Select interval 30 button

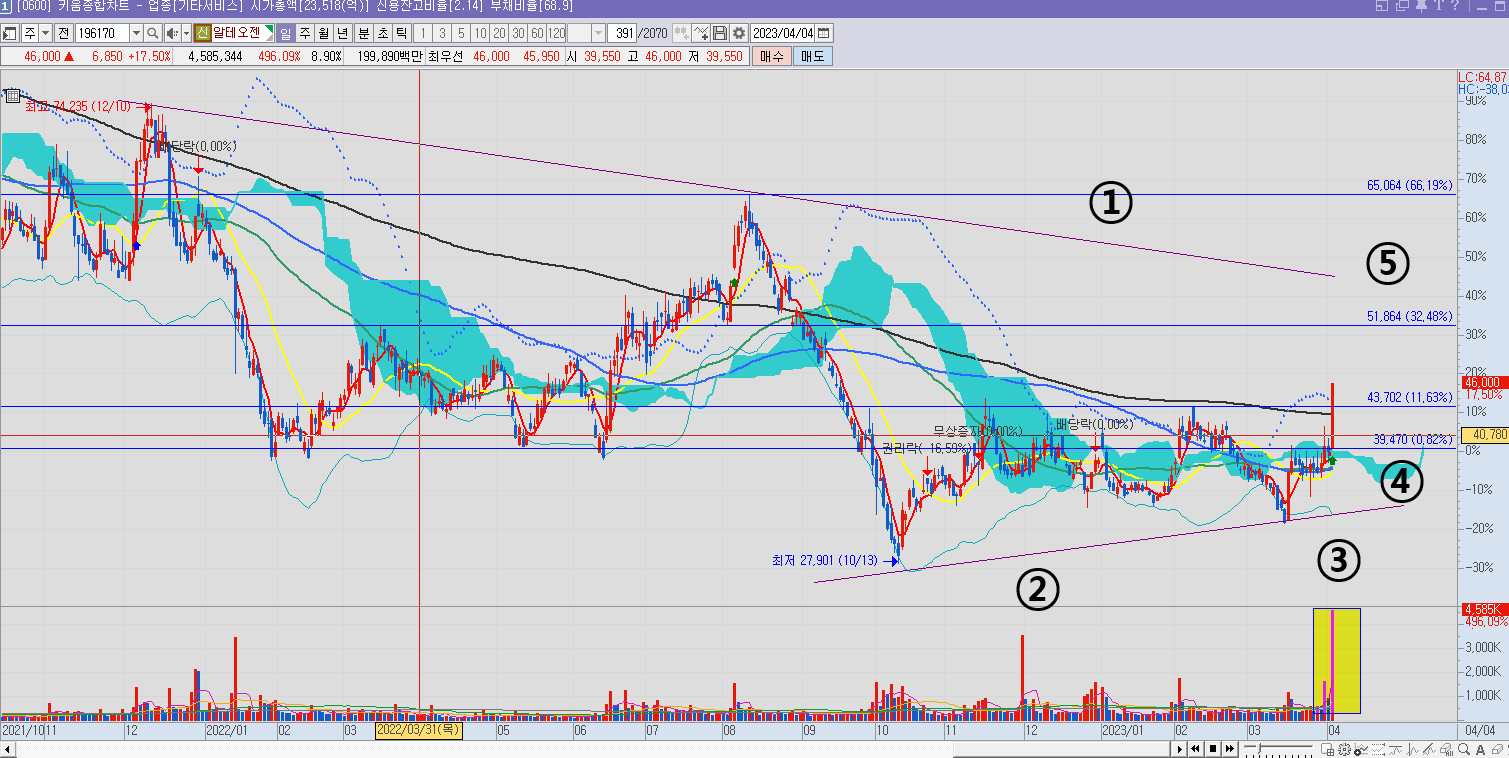(x=518, y=32)
